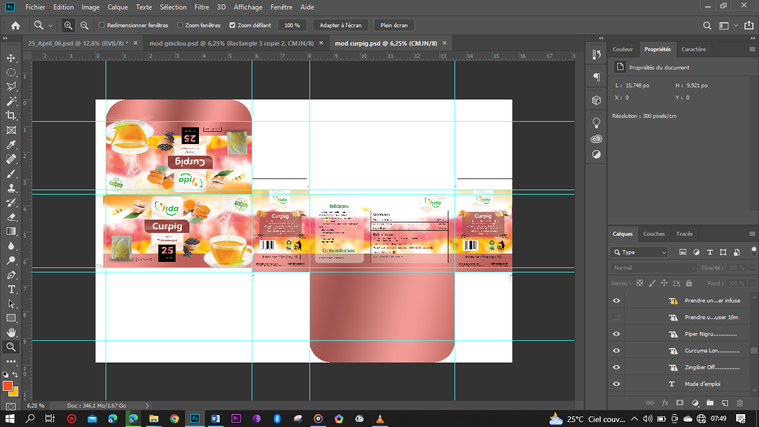The image size is (759, 427).
Task: Open the layer filter Type dropdown
Action: coord(639,252)
